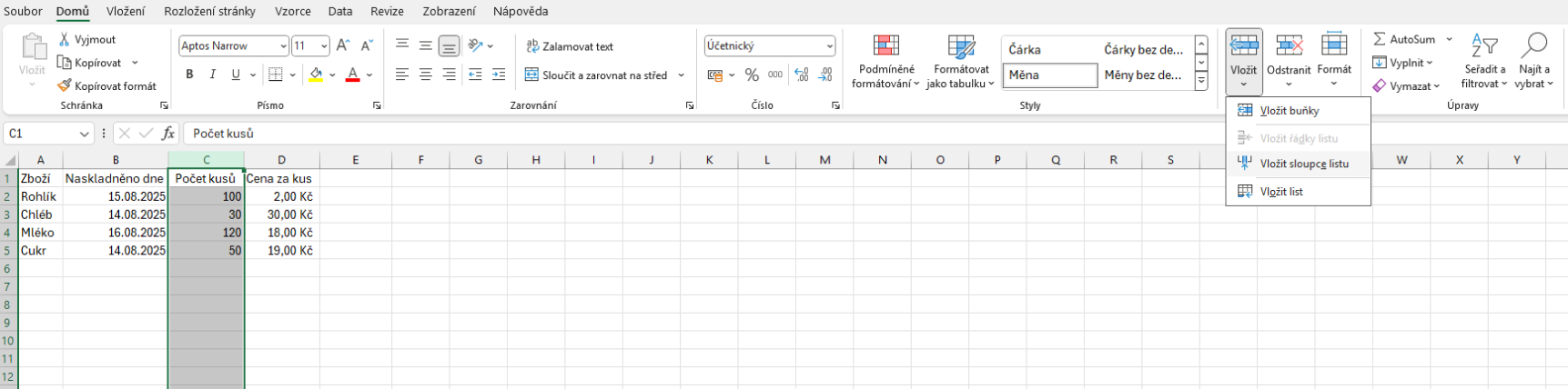Switch to the Vzorce tab
Screen dimensions: 1568x389
[293, 12]
